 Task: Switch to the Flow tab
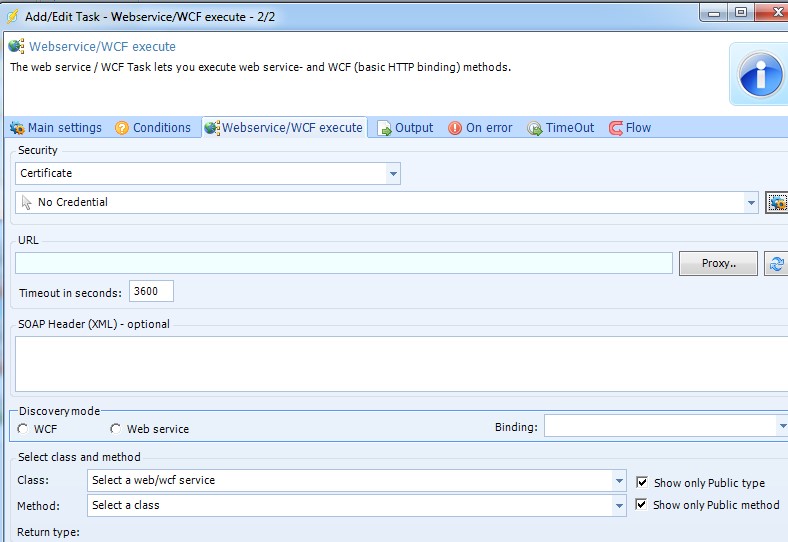[630, 128]
